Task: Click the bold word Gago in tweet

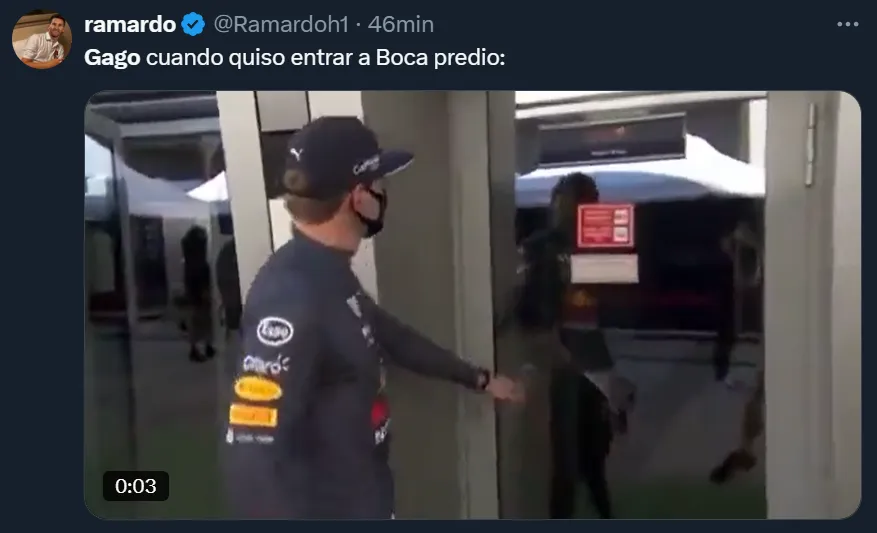Action: (112, 58)
